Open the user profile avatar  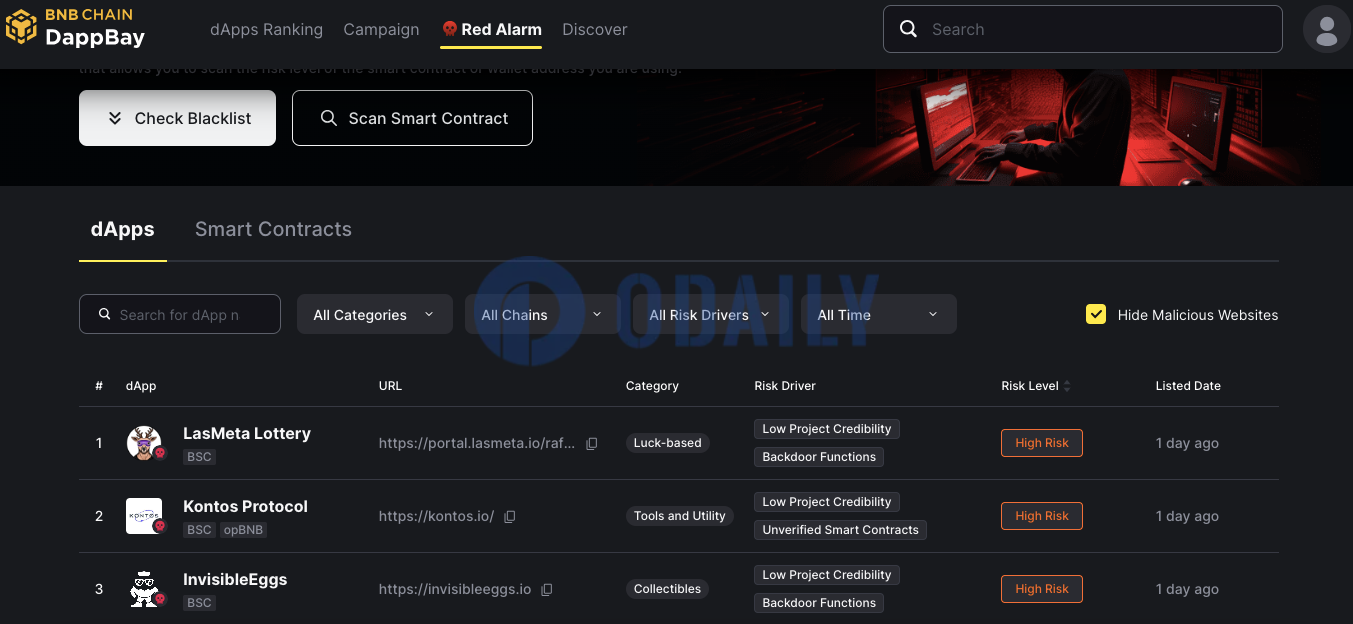1326,29
